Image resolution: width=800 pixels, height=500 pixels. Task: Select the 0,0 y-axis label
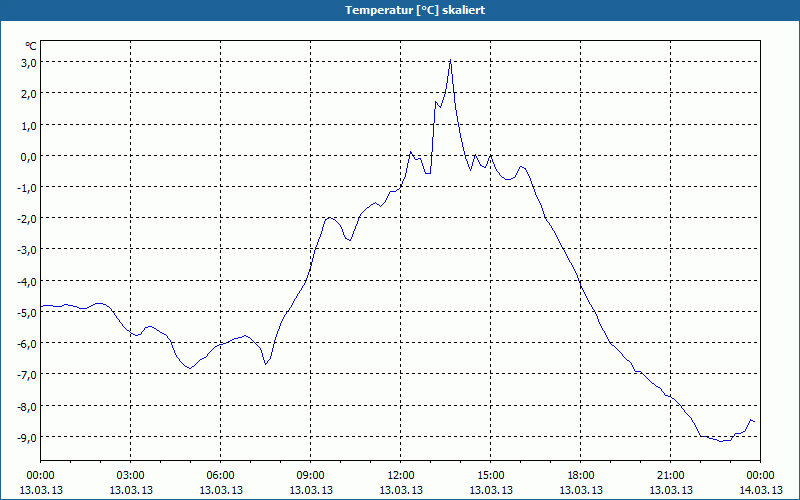pos(28,157)
